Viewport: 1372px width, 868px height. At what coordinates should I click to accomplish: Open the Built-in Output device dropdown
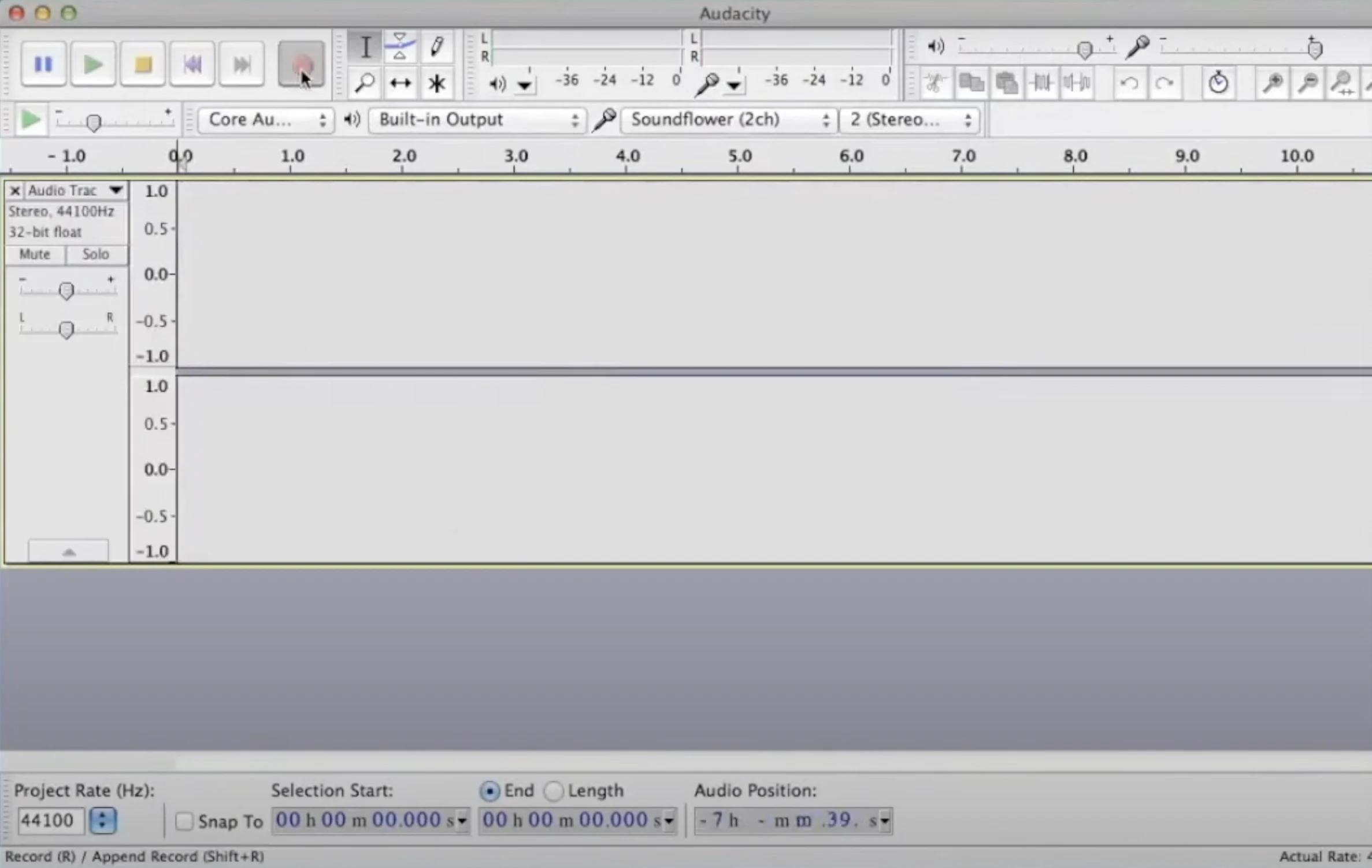(477, 120)
